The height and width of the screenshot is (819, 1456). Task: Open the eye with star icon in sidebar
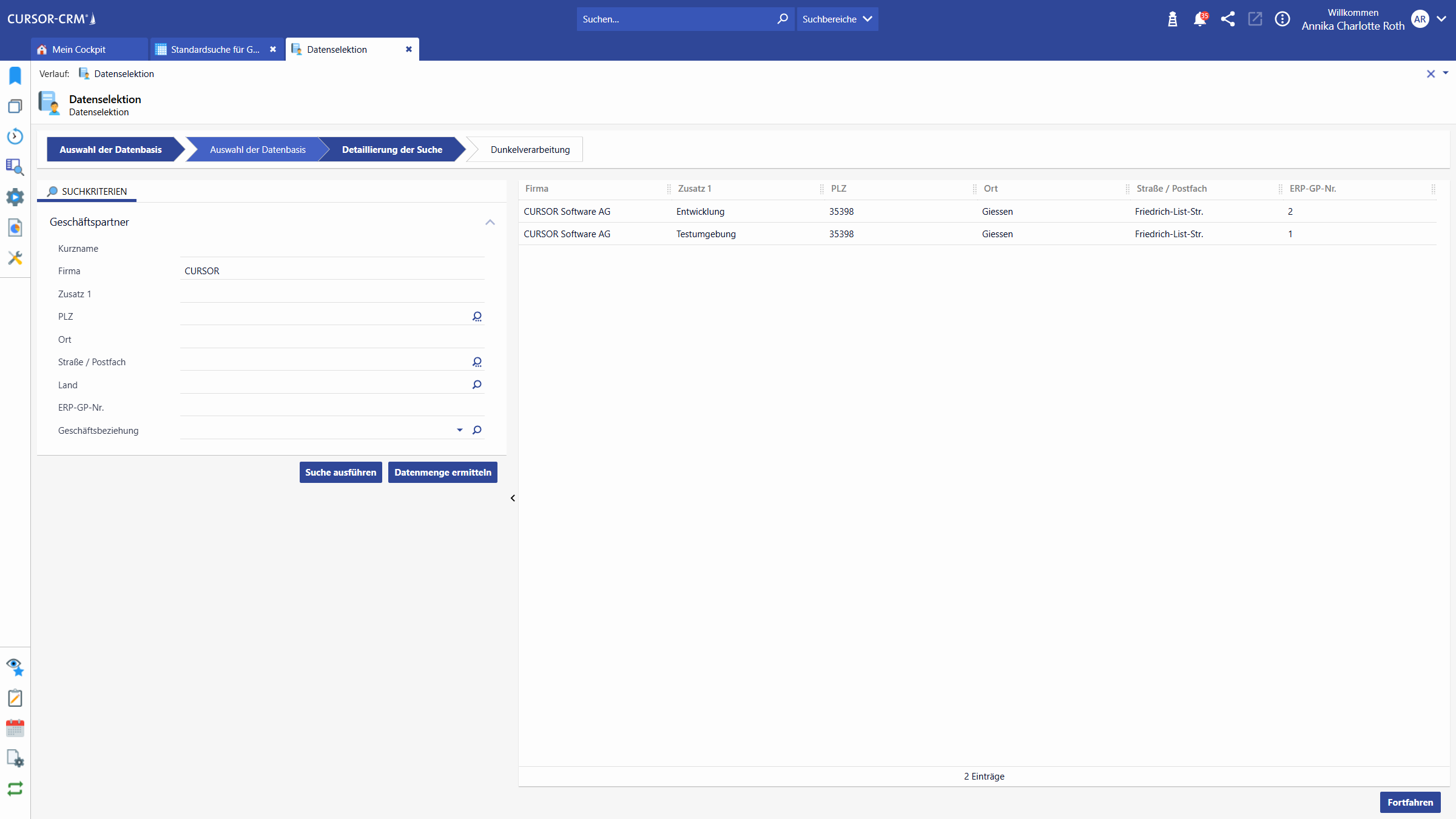click(x=15, y=667)
